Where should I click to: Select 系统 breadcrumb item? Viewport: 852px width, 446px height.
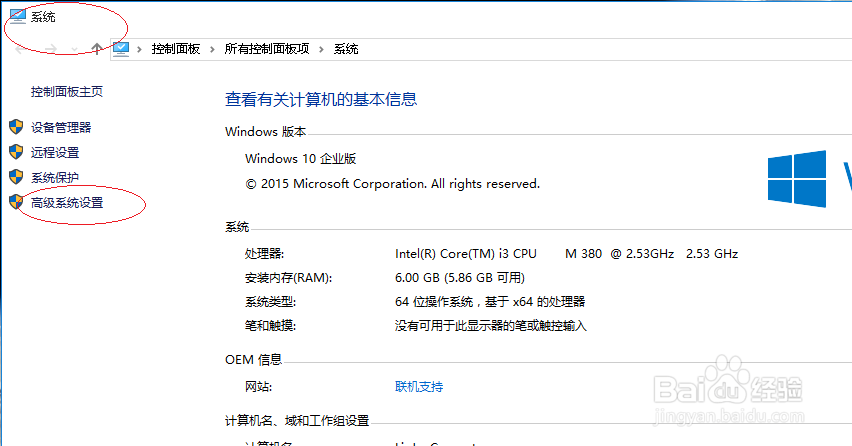346,49
